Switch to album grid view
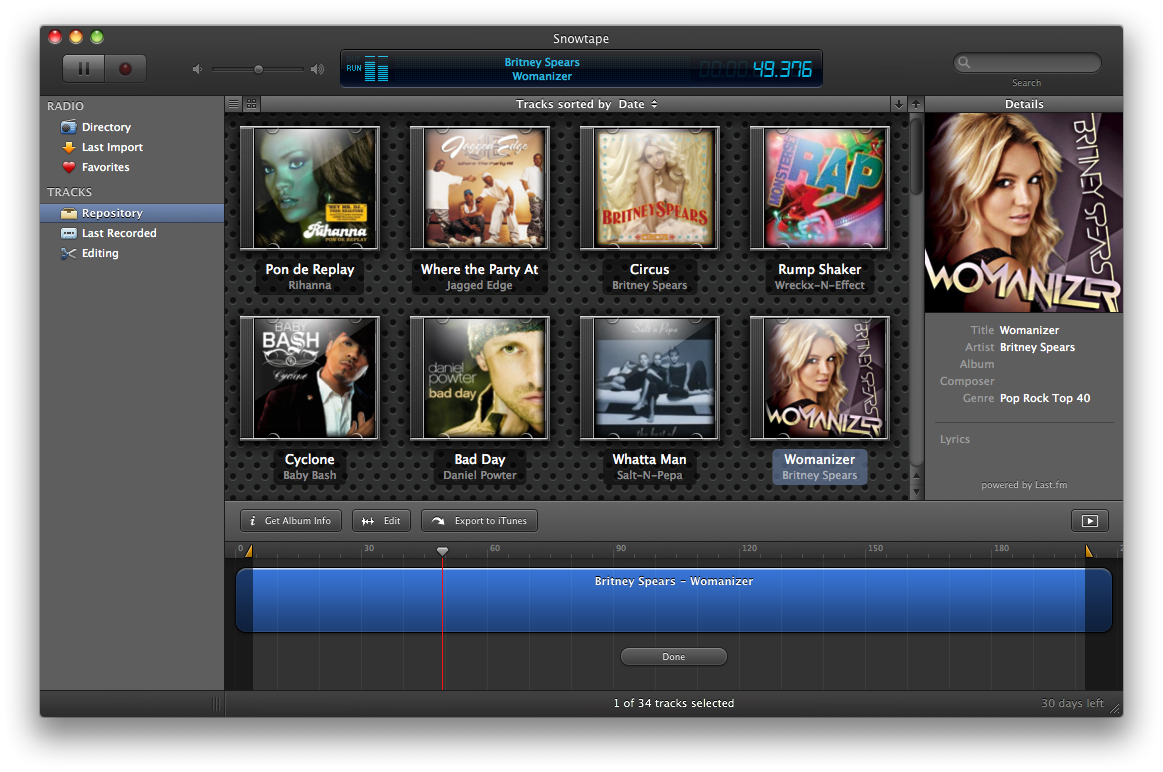This screenshot has height=772, width=1163. click(251, 104)
